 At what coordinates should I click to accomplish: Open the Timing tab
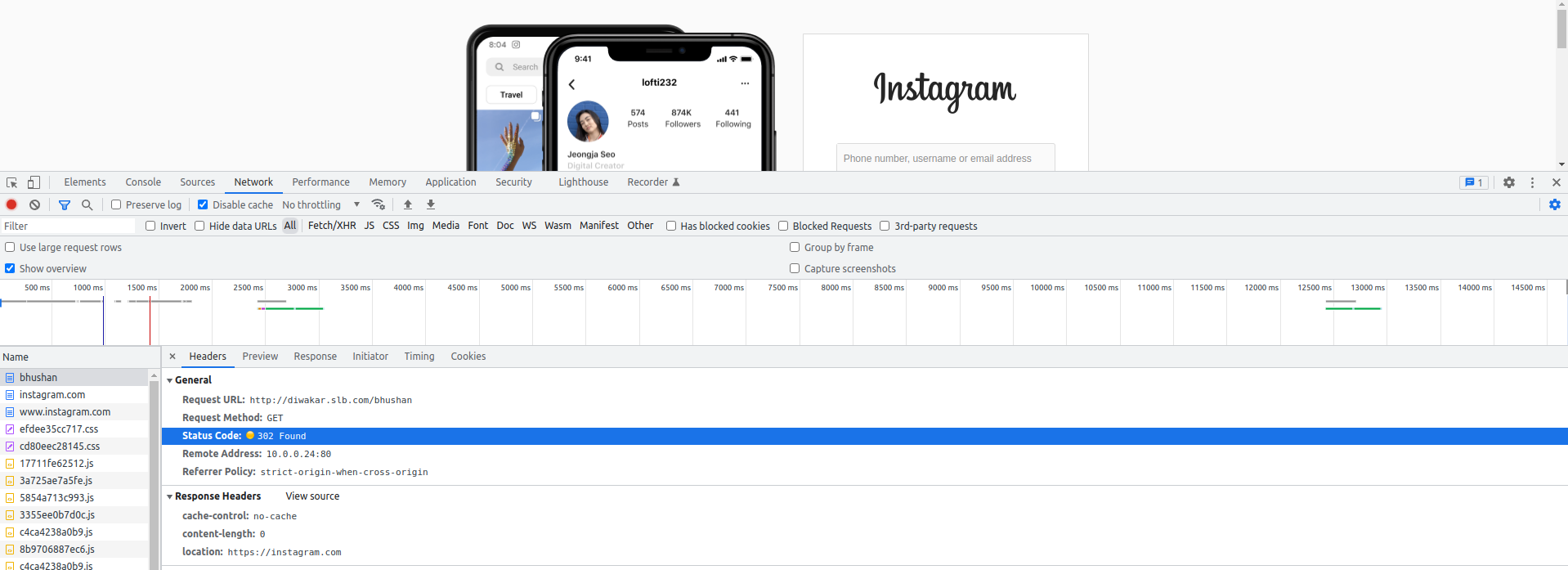pos(419,357)
